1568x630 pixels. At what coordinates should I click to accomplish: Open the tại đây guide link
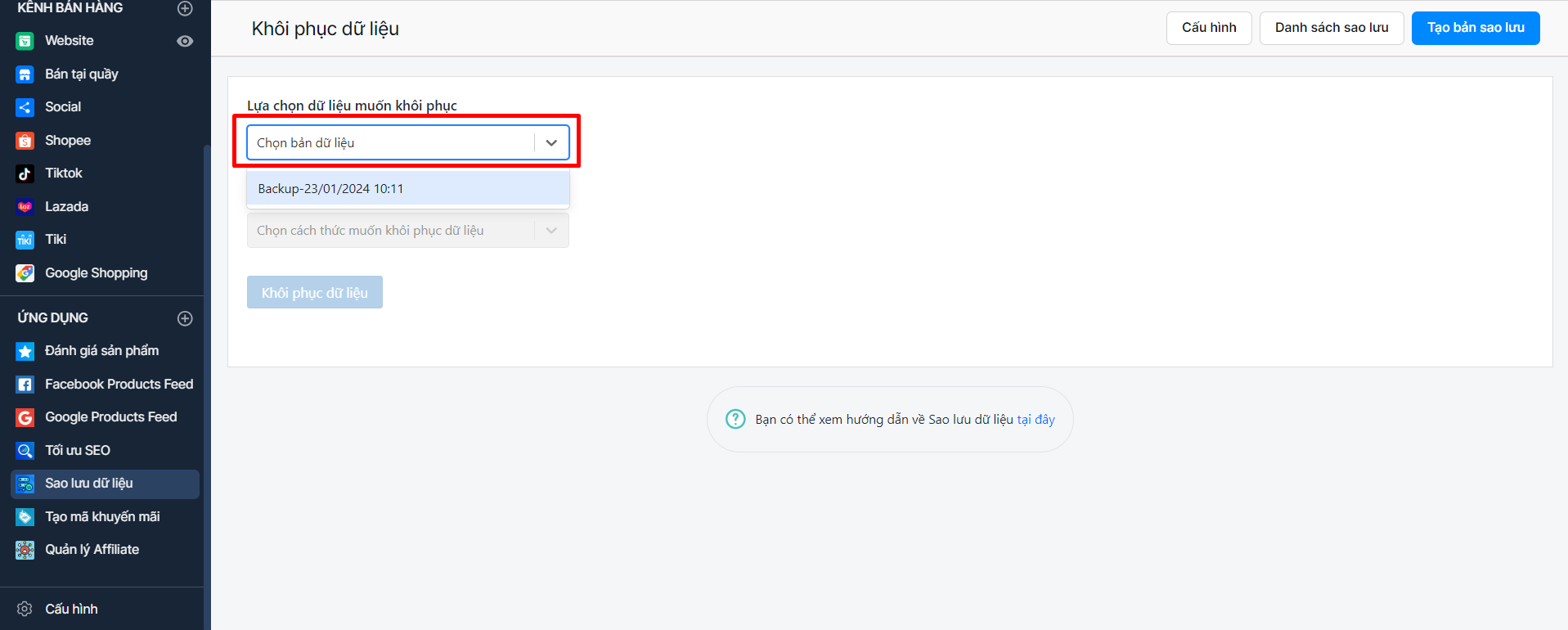[x=1036, y=419]
